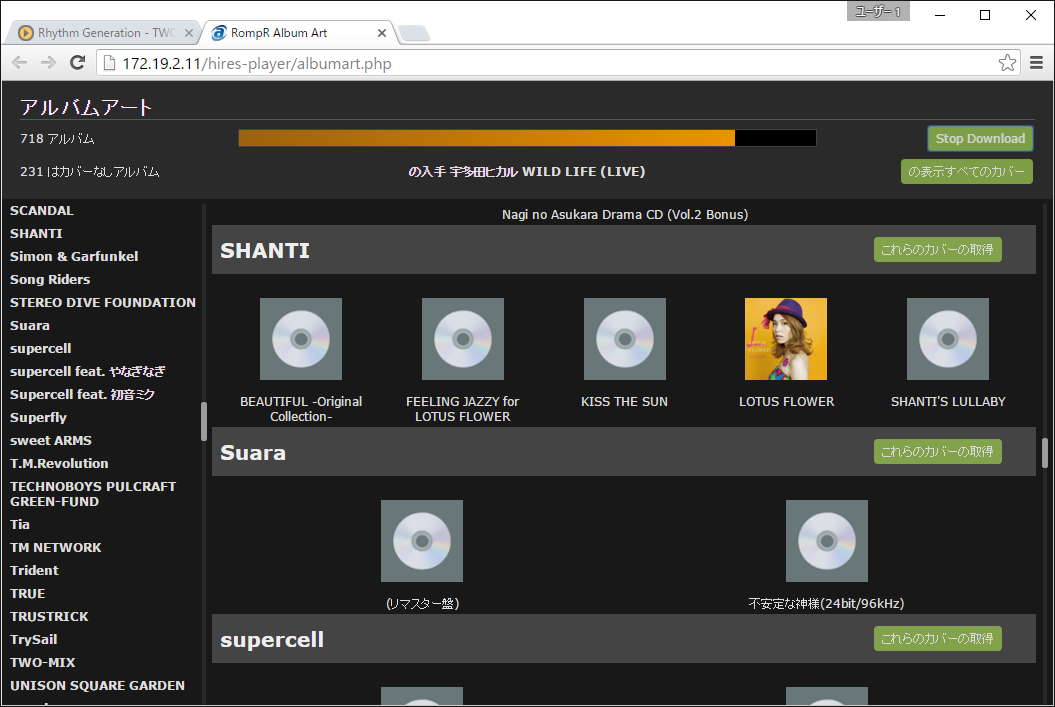Click the SHANTI section heading
Screen dimensions: 1055x707
click(x=265, y=250)
